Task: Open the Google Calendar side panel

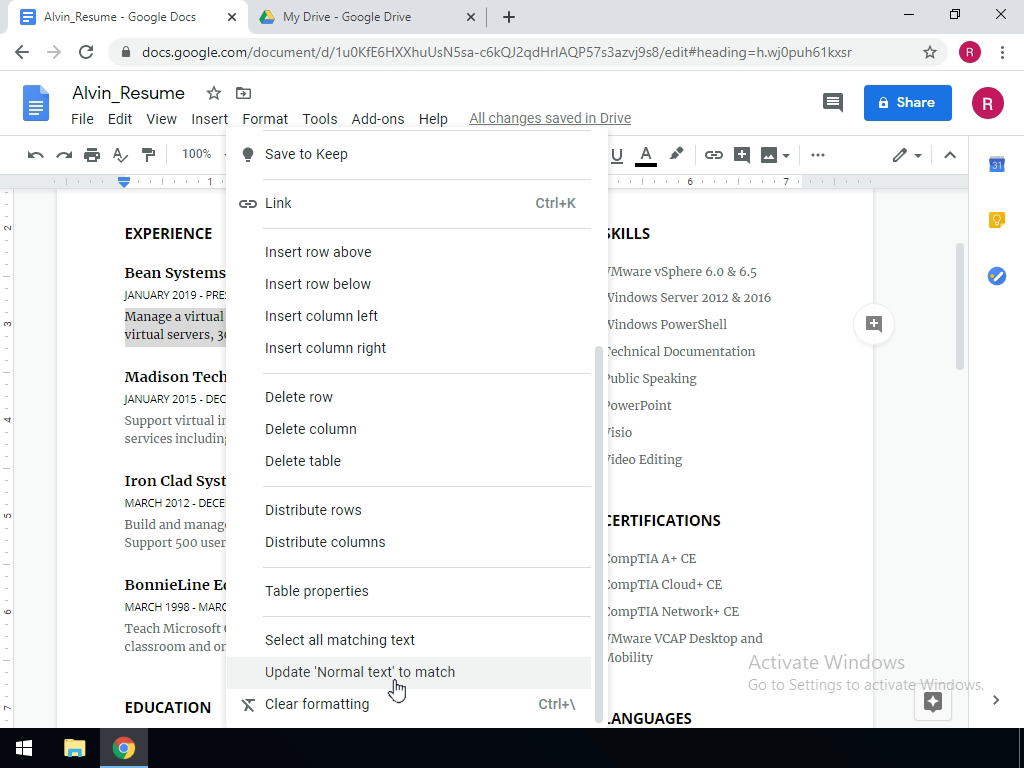Action: click(997, 165)
